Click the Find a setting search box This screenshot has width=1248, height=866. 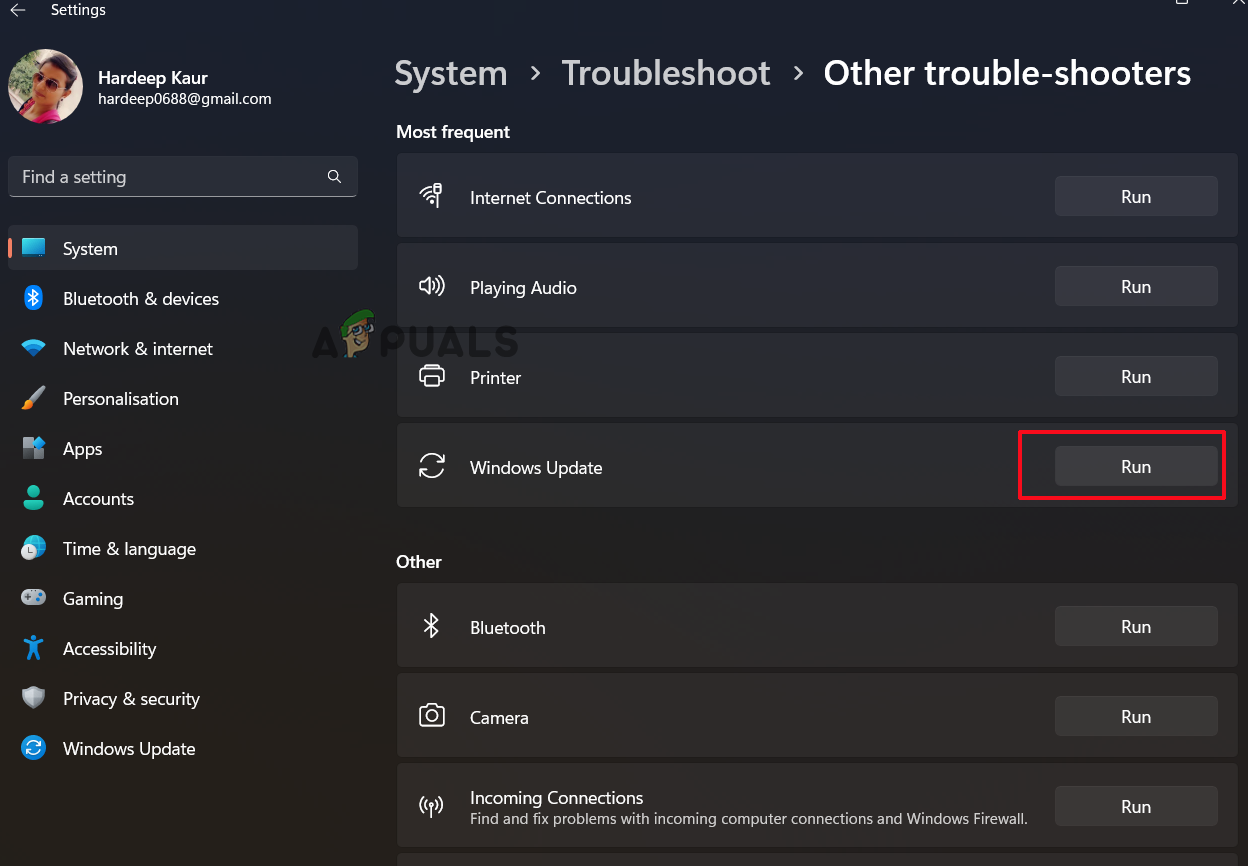point(170,177)
